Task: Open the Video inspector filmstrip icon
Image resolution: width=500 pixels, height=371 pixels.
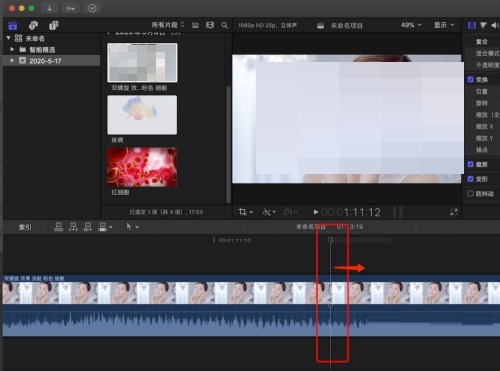Action: (x=472, y=25)
